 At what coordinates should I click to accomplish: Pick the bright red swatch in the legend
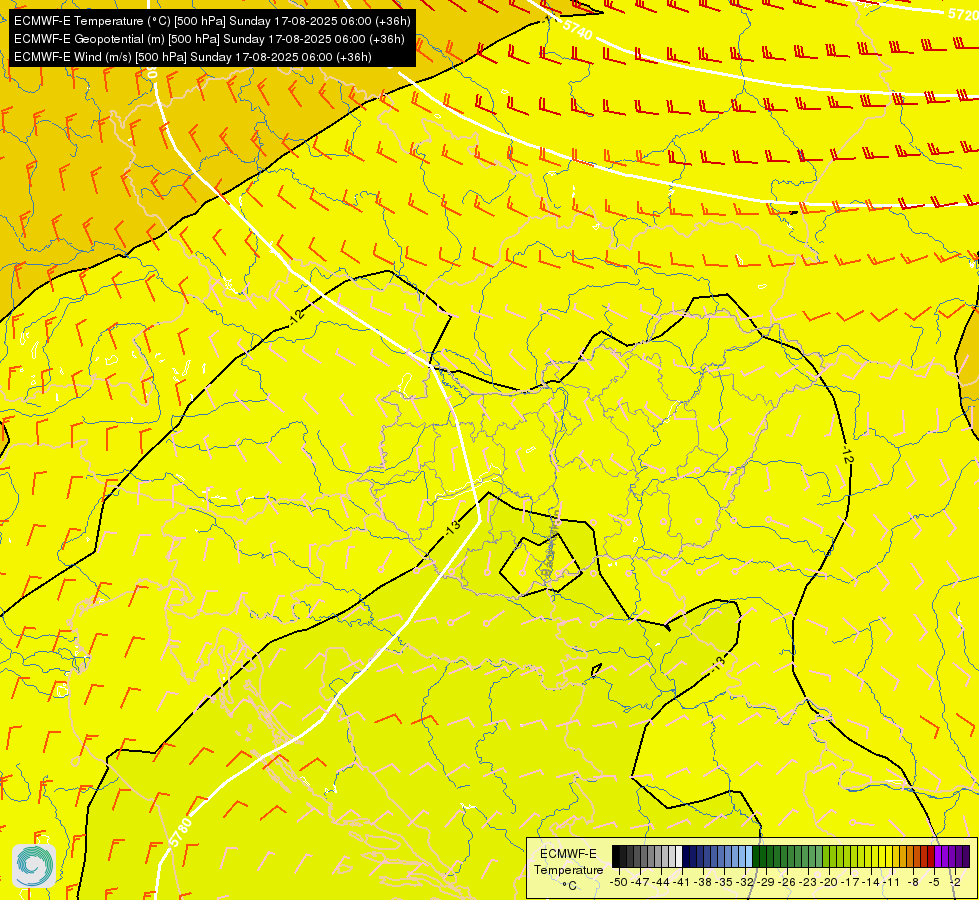(x=932, y=856)
